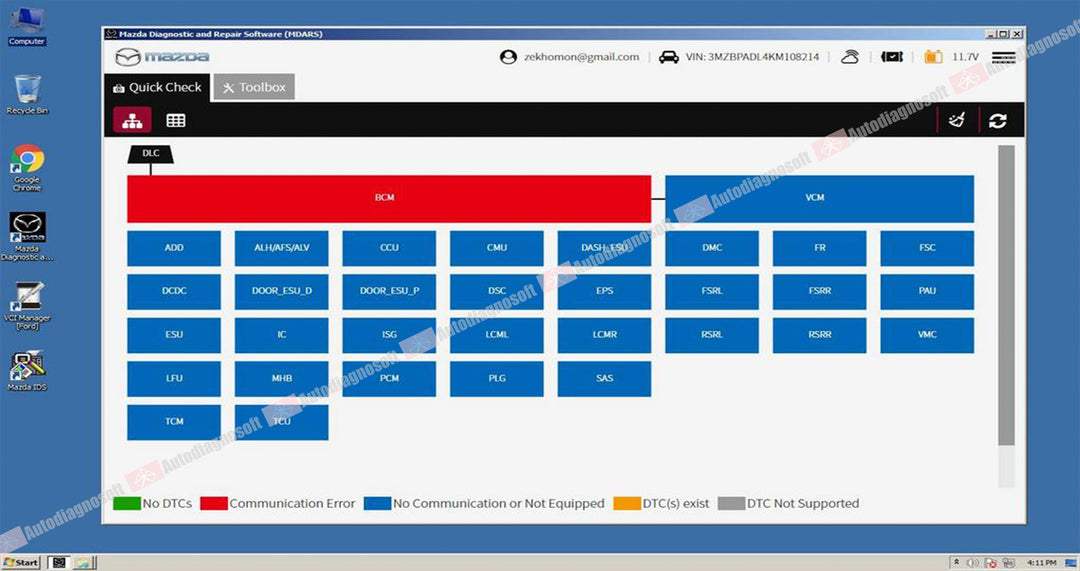Select the RSRR module

click(x=820, y=335)
